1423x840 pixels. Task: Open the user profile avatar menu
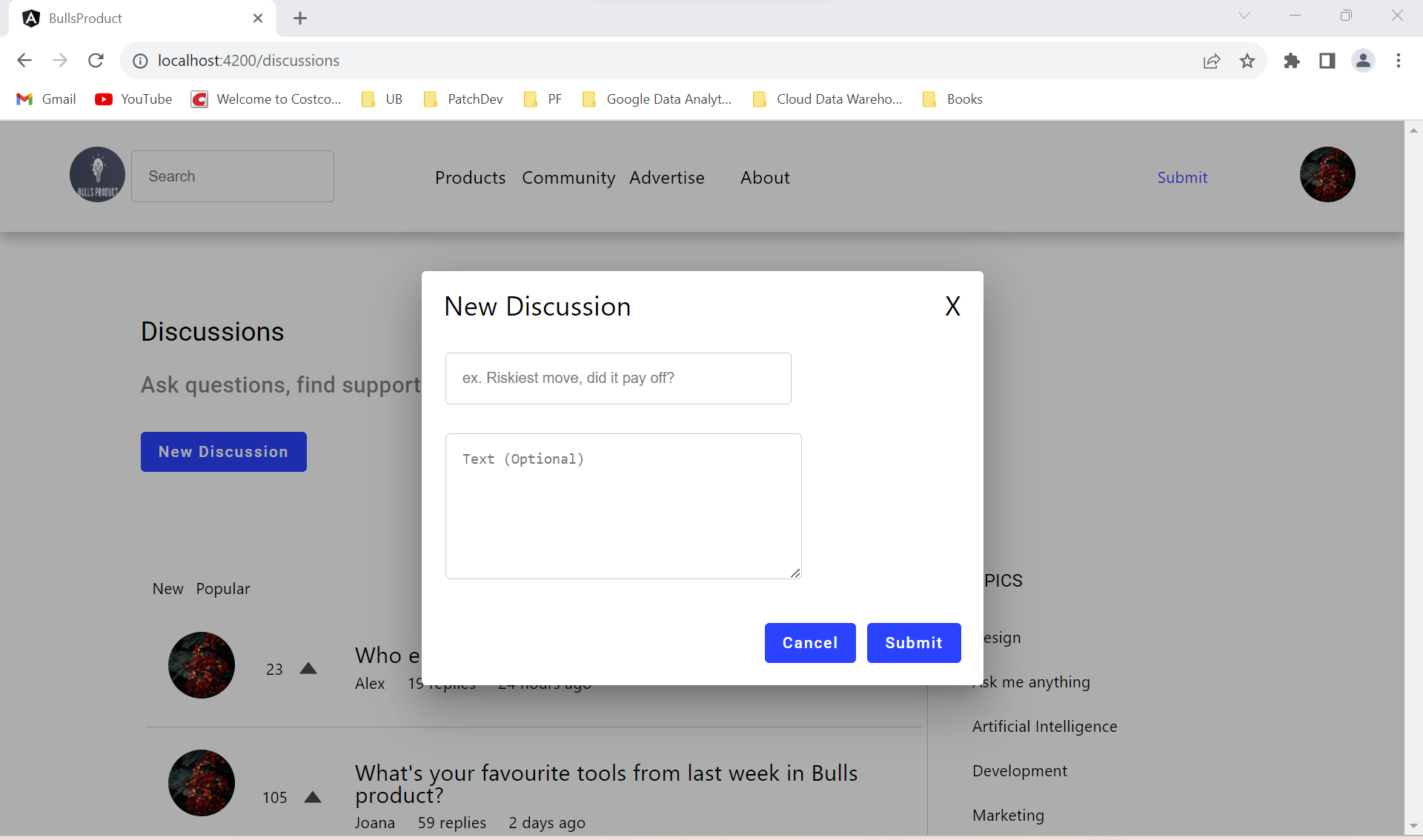[1326, 175]
